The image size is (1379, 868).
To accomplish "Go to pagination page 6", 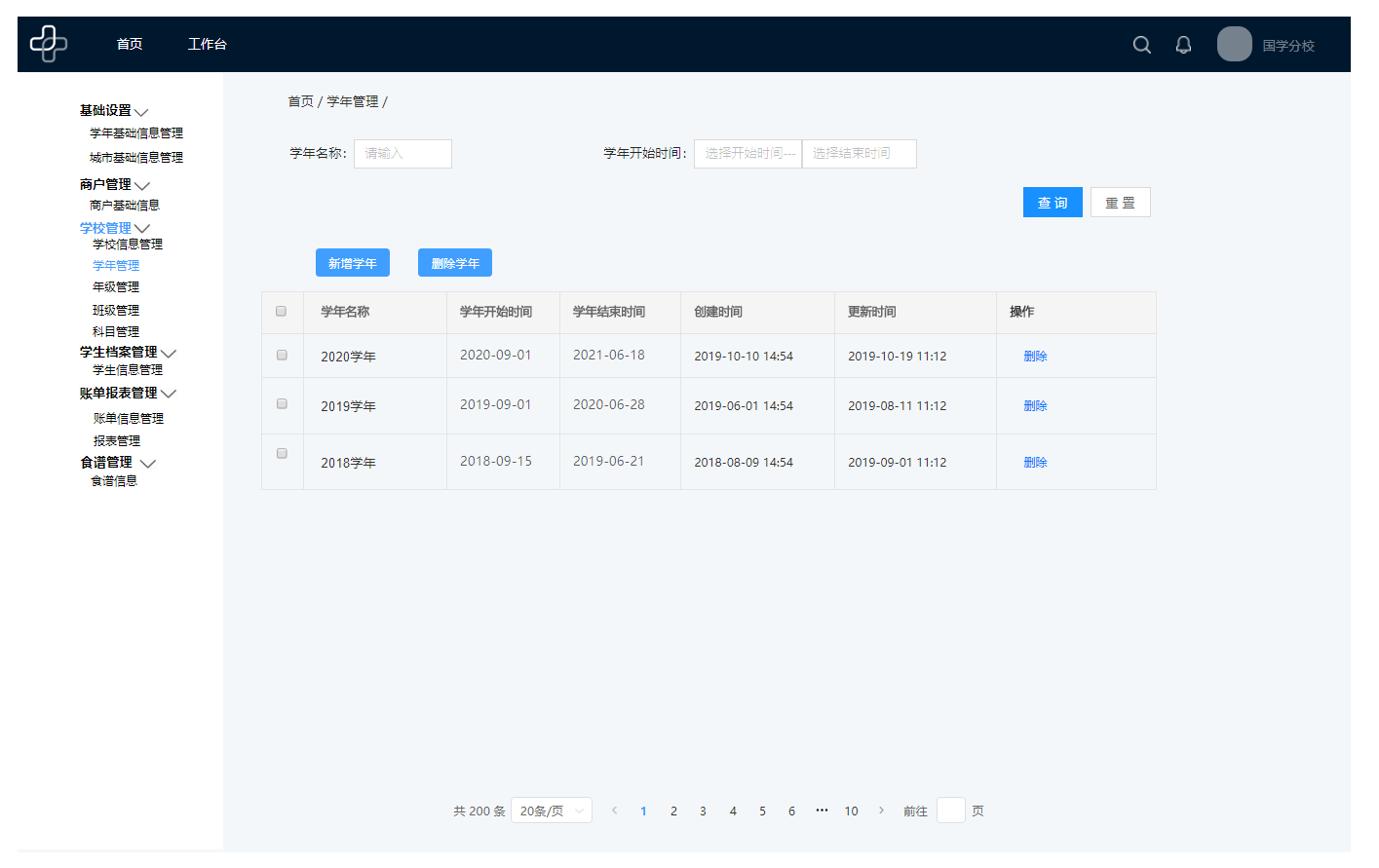I will [x=791, y=811].
